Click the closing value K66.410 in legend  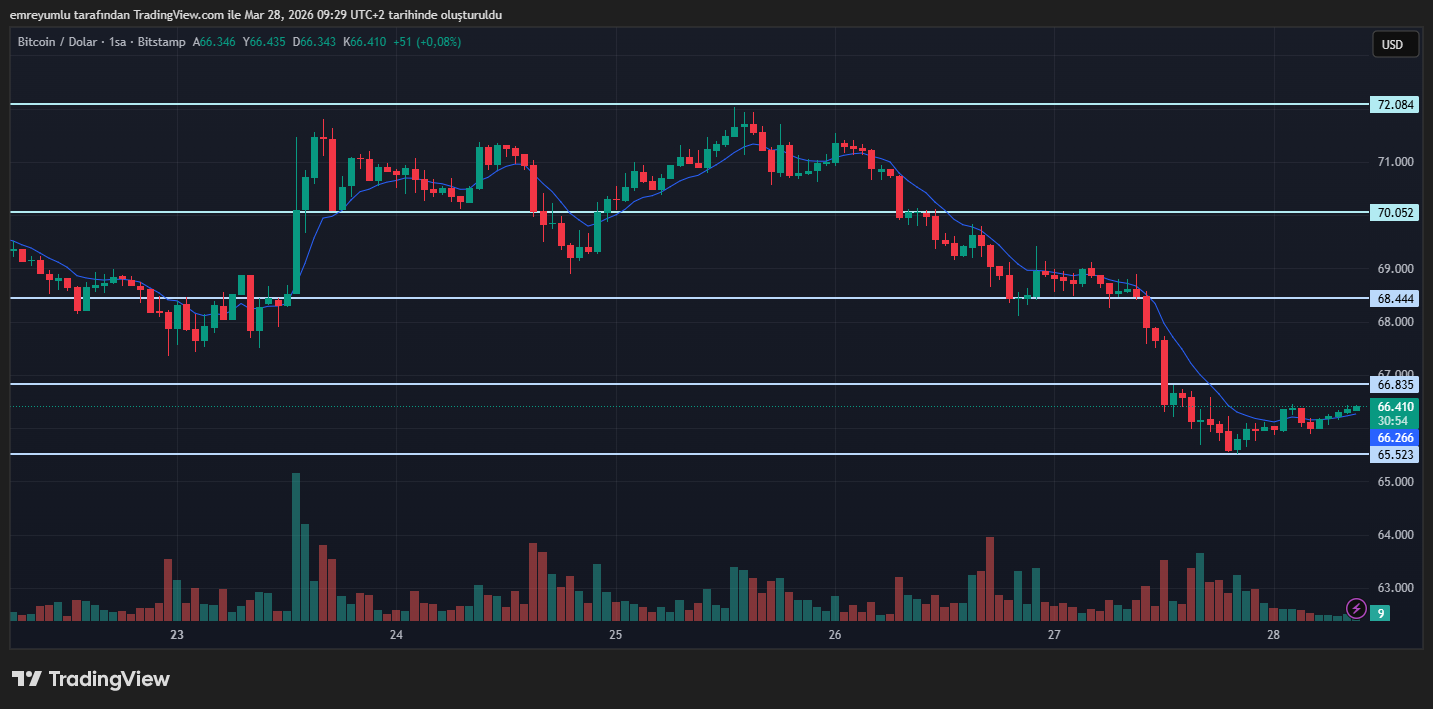tap(365, 42)
